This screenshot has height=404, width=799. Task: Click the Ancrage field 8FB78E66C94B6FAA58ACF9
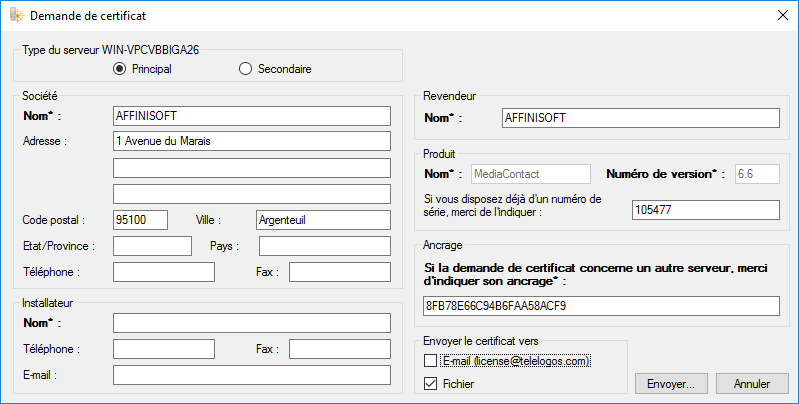(601, 306)
